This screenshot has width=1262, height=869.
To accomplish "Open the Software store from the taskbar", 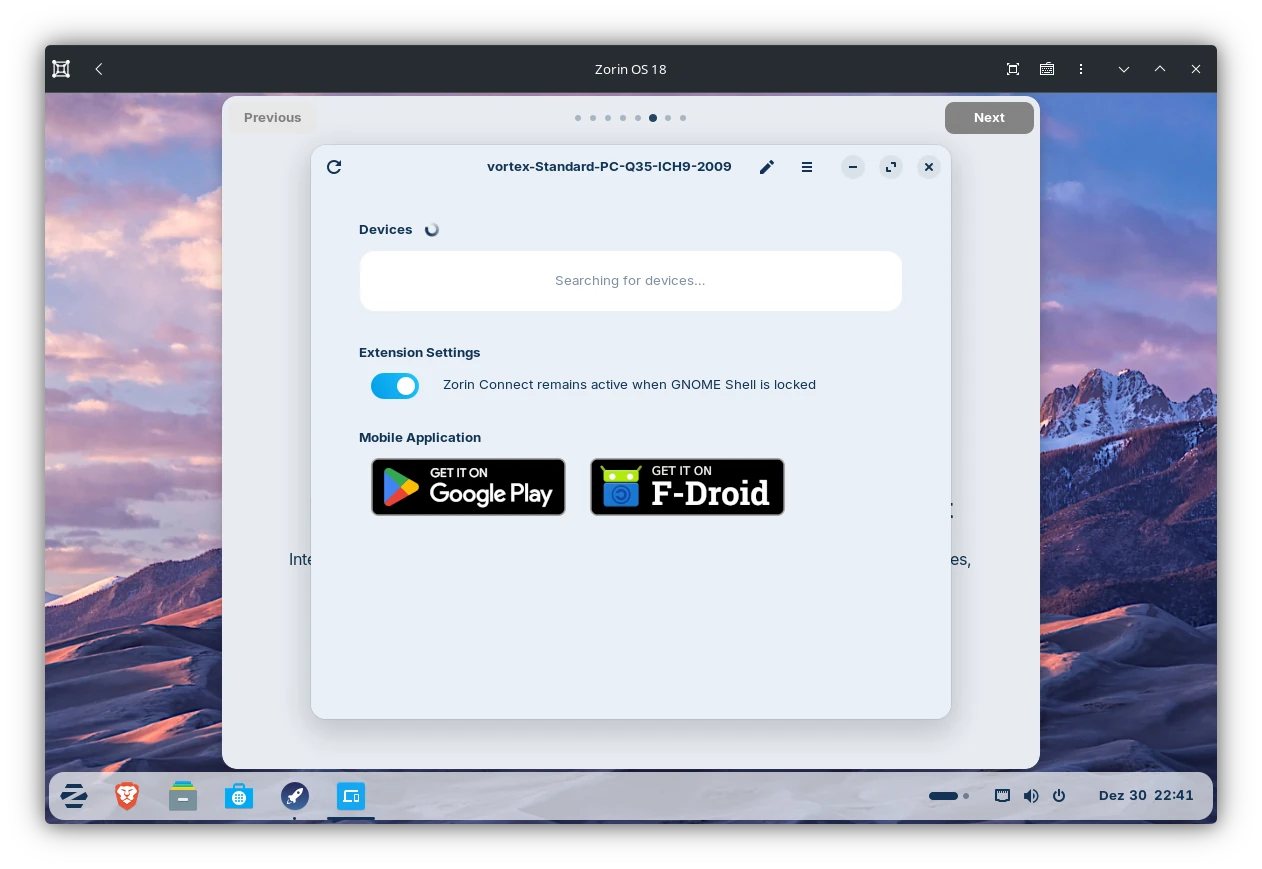I will tap(239, 796).
